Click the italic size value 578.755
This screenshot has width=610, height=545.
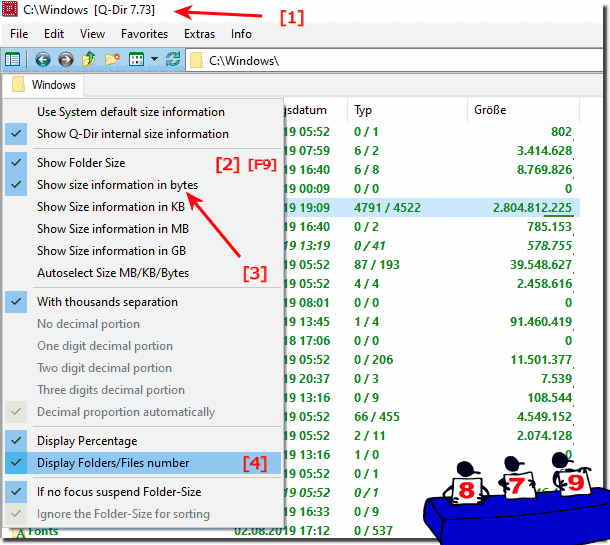549,246
